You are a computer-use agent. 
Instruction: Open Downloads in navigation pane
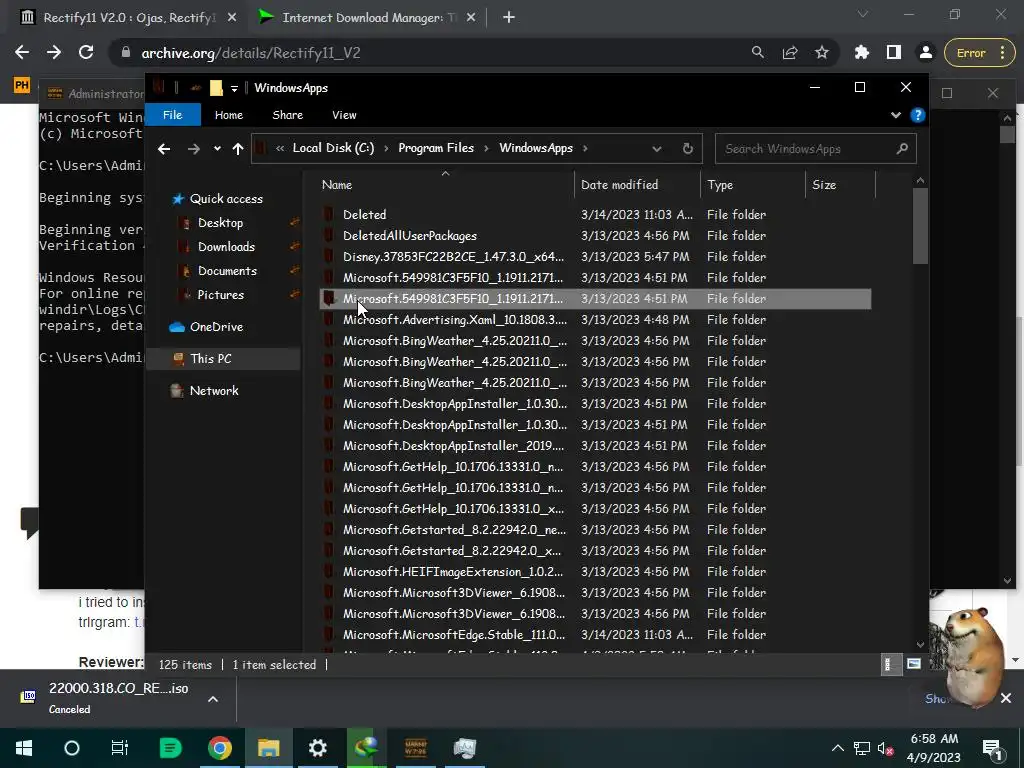226,247
